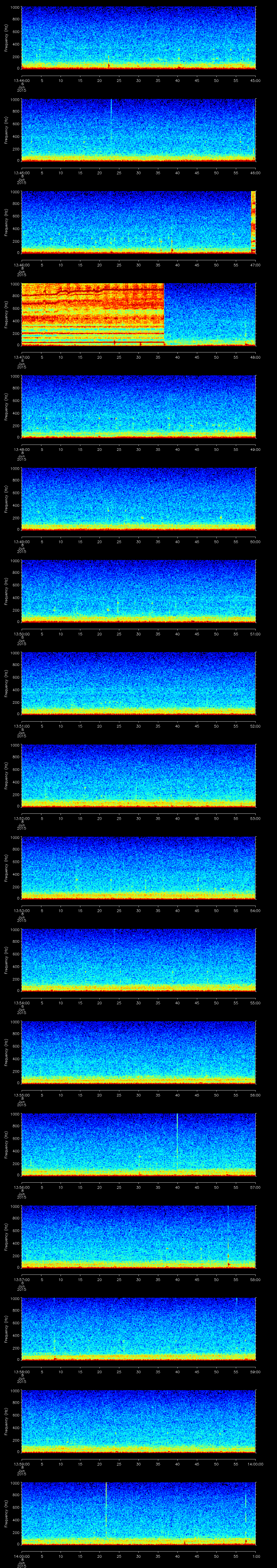Select the spectrogram panel starting at 13:44:00
This screenshot has height=1568, width=277.
coord(138,38)
